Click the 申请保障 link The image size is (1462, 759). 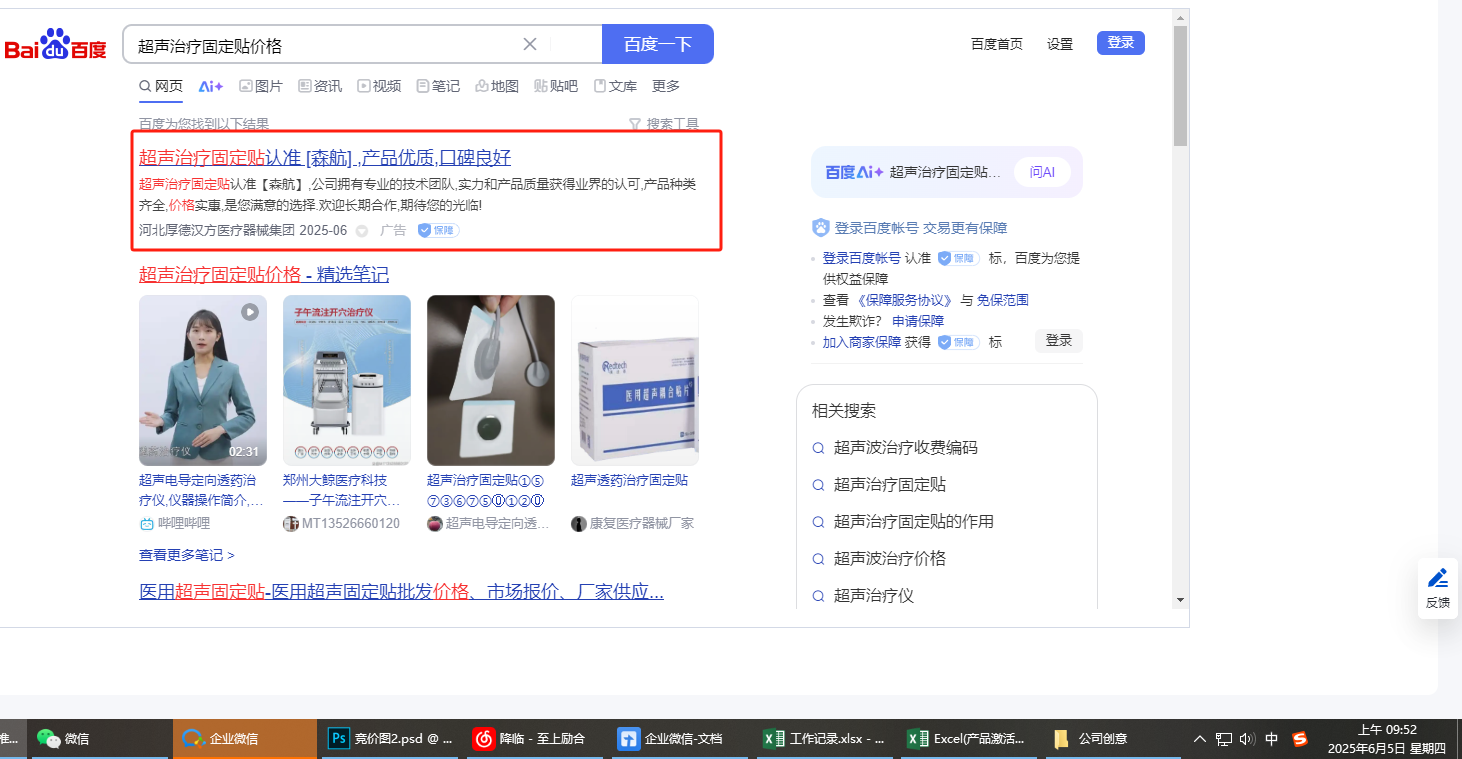(x=918, y=321)
